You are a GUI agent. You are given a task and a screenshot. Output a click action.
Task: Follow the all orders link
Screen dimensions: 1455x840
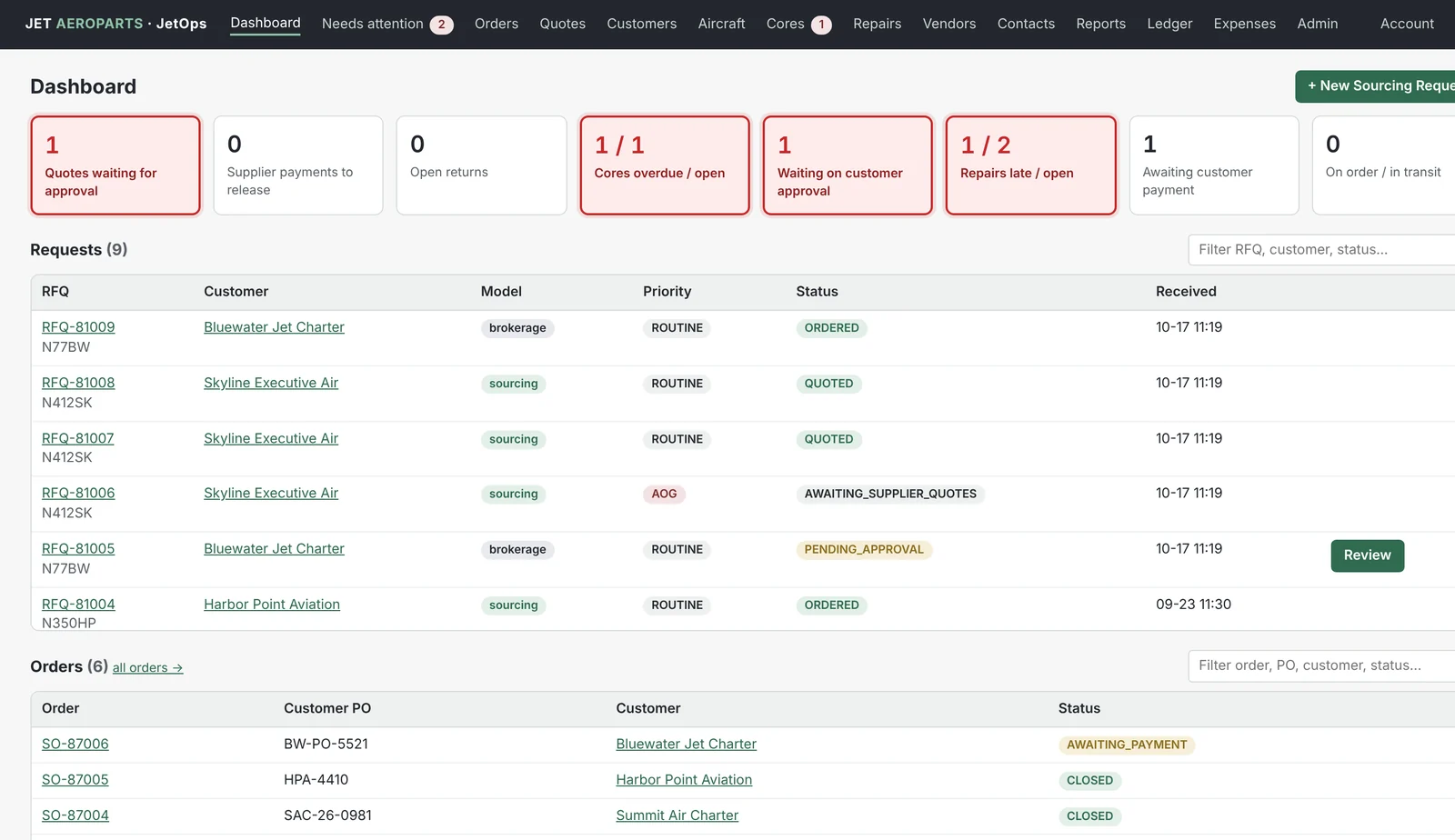point(147,668)
